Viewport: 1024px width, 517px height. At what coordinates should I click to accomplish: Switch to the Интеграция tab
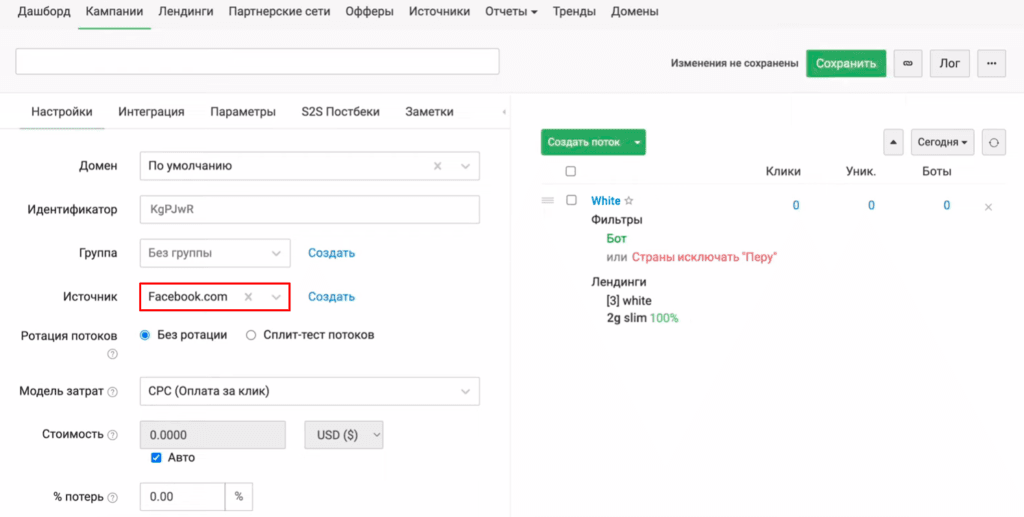pyautogui.click(x=151, y=112)
